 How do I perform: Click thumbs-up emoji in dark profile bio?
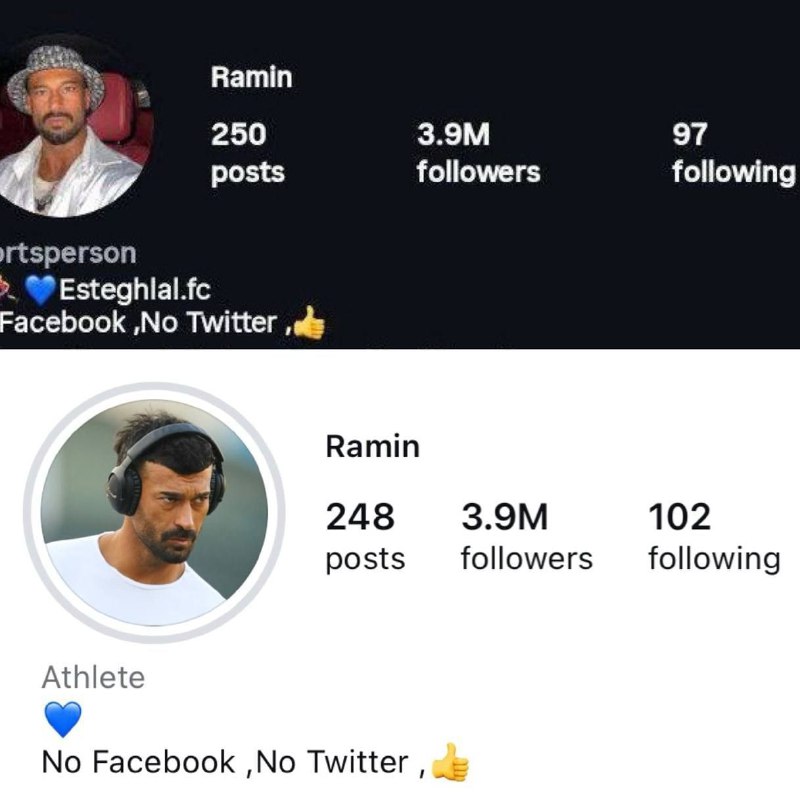[x=309, y=321]
